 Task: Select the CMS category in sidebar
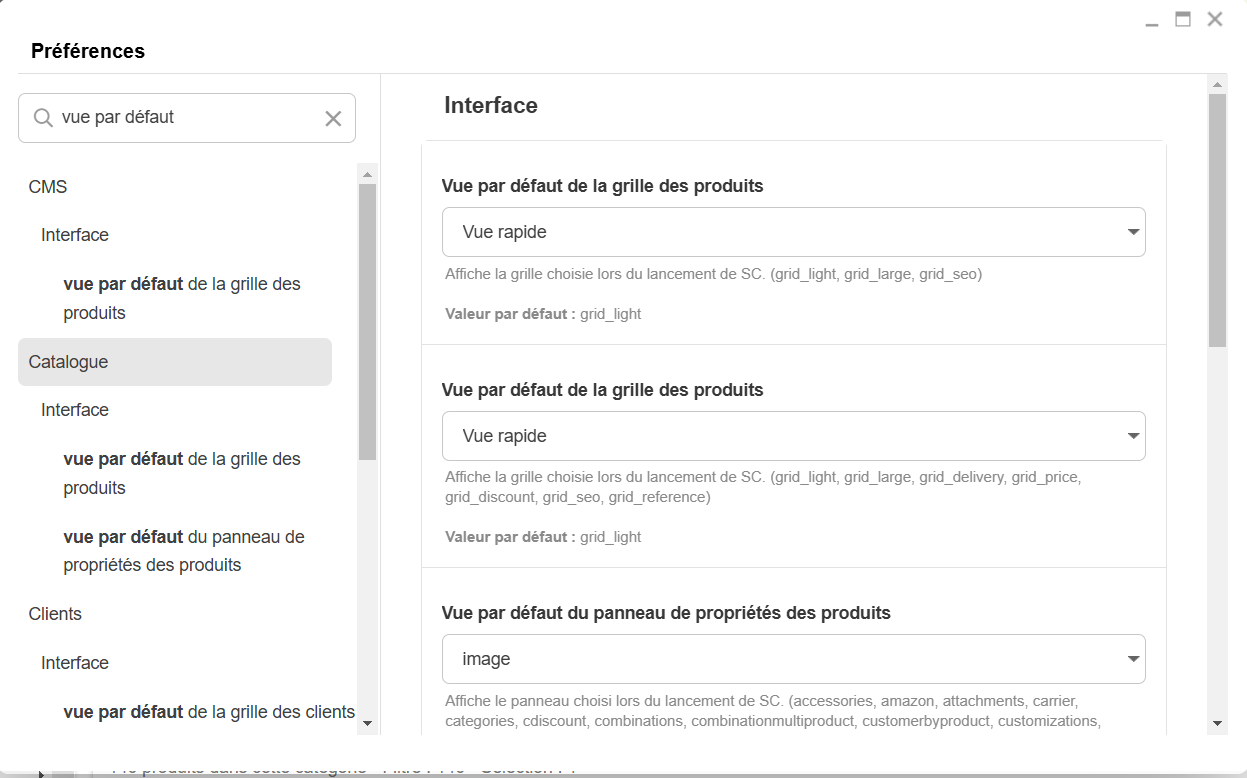(48, 187)
